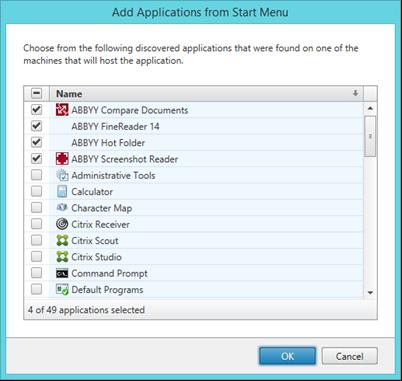The image size is (402, 381).
Task: Select the Administrative Tools row text
Action: pyautogui.click(x=113, y=176)
